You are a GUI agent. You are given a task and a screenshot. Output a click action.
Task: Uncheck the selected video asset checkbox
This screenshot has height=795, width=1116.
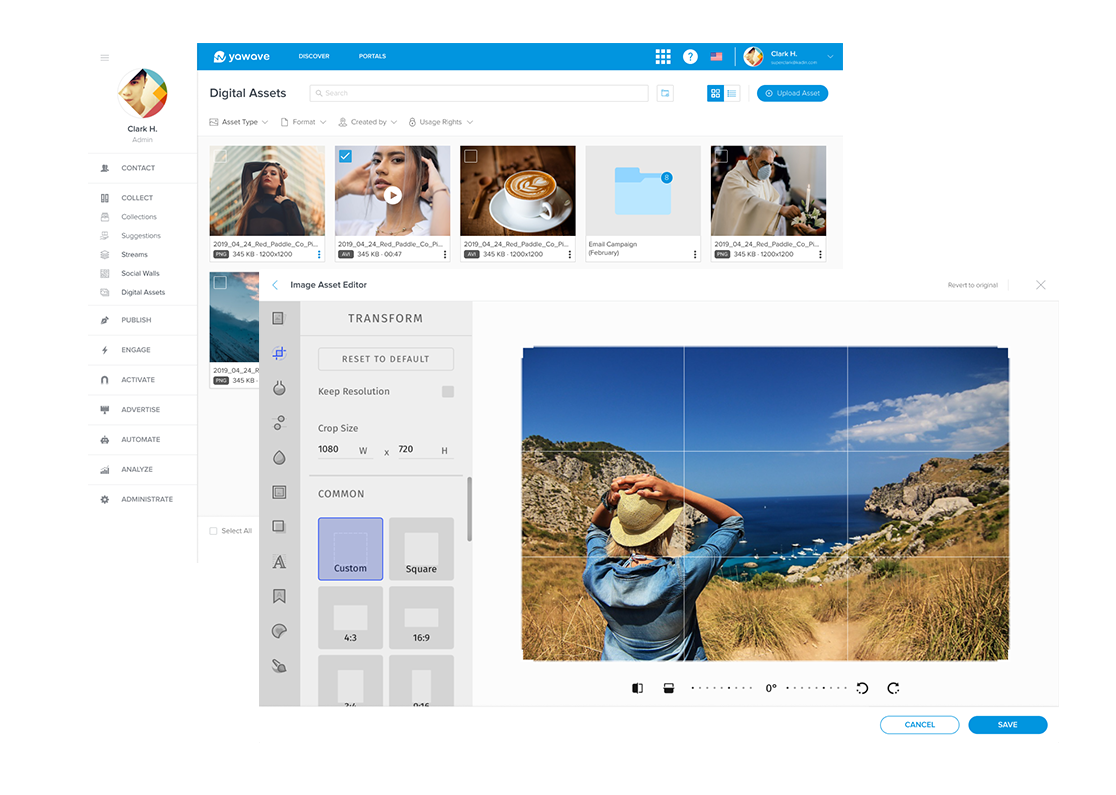click(x=345, y=156)
